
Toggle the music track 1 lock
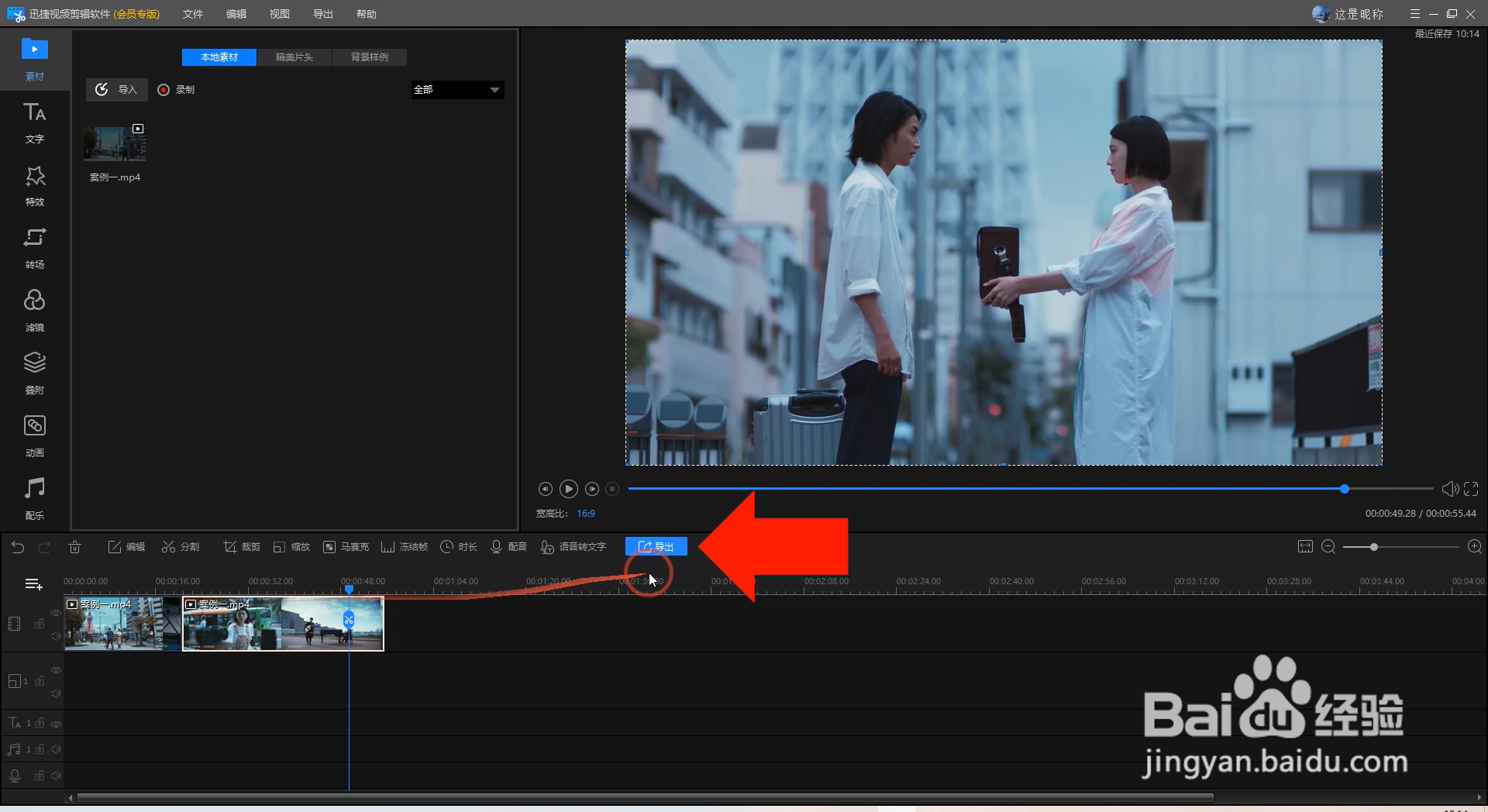tap(40, 749)
